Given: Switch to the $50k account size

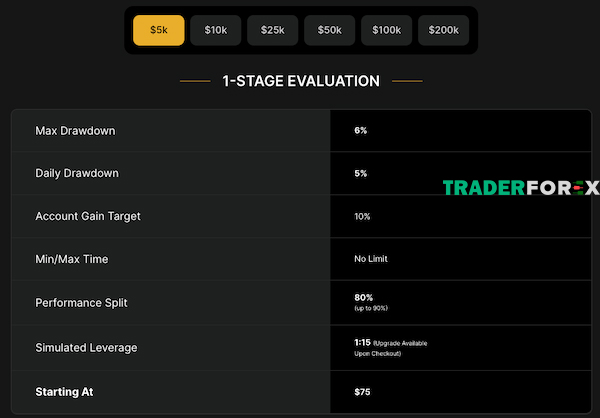Looking at the screenshot, I should click(329, 31).
